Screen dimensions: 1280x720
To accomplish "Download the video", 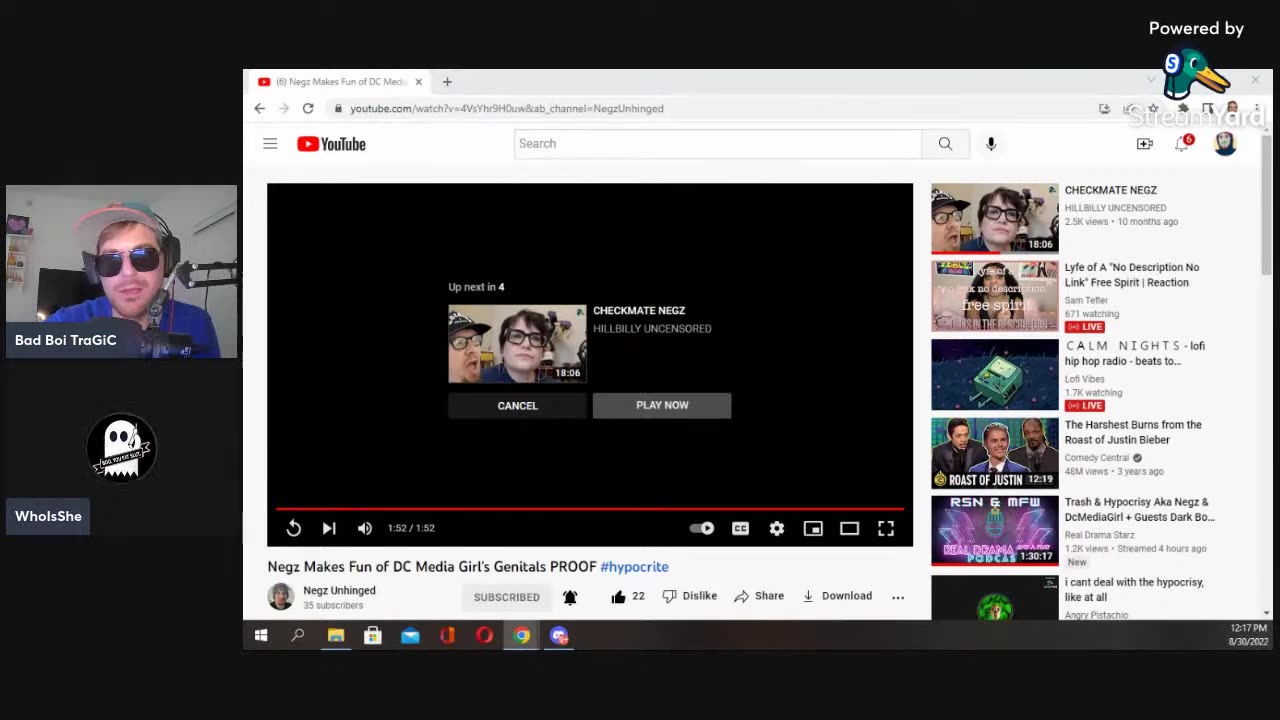I will pyautogui.click(x=837, y=596).
